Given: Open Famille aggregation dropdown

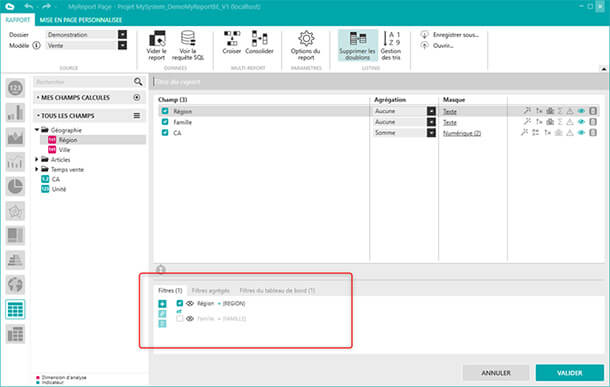Looking at the screenshot, I should pos(431,122).
